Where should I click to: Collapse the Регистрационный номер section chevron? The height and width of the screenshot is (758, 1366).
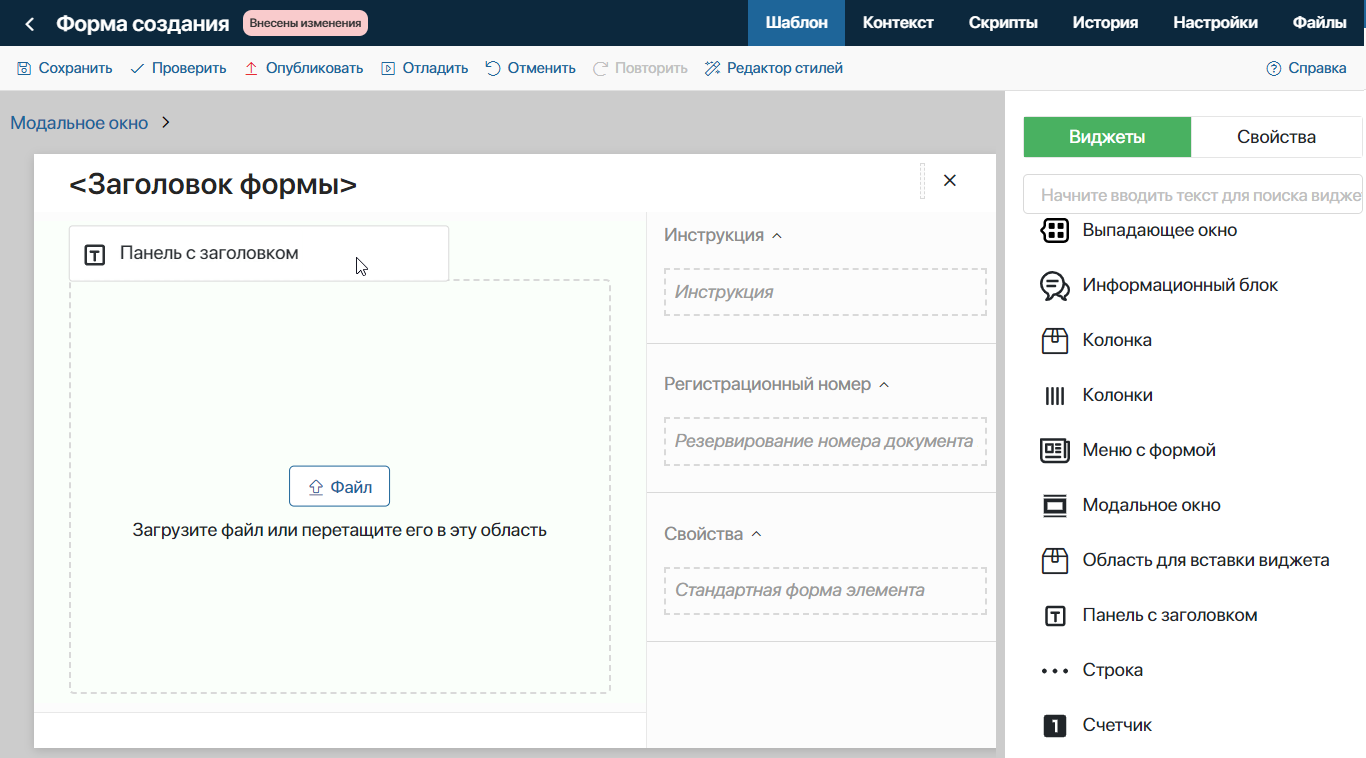[884, 385]
